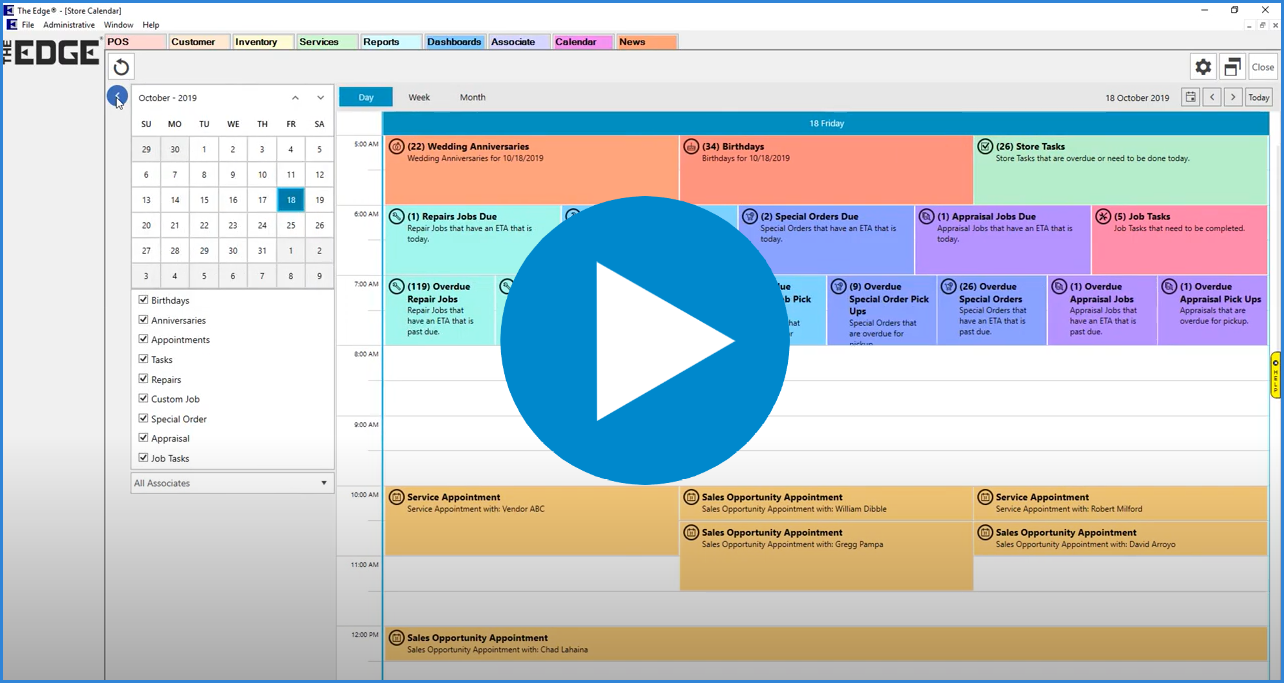This screenshot has width=1284, height=683.
Task: Click Overdue Special Order Pick Ups icon
Action: (838, 287)
